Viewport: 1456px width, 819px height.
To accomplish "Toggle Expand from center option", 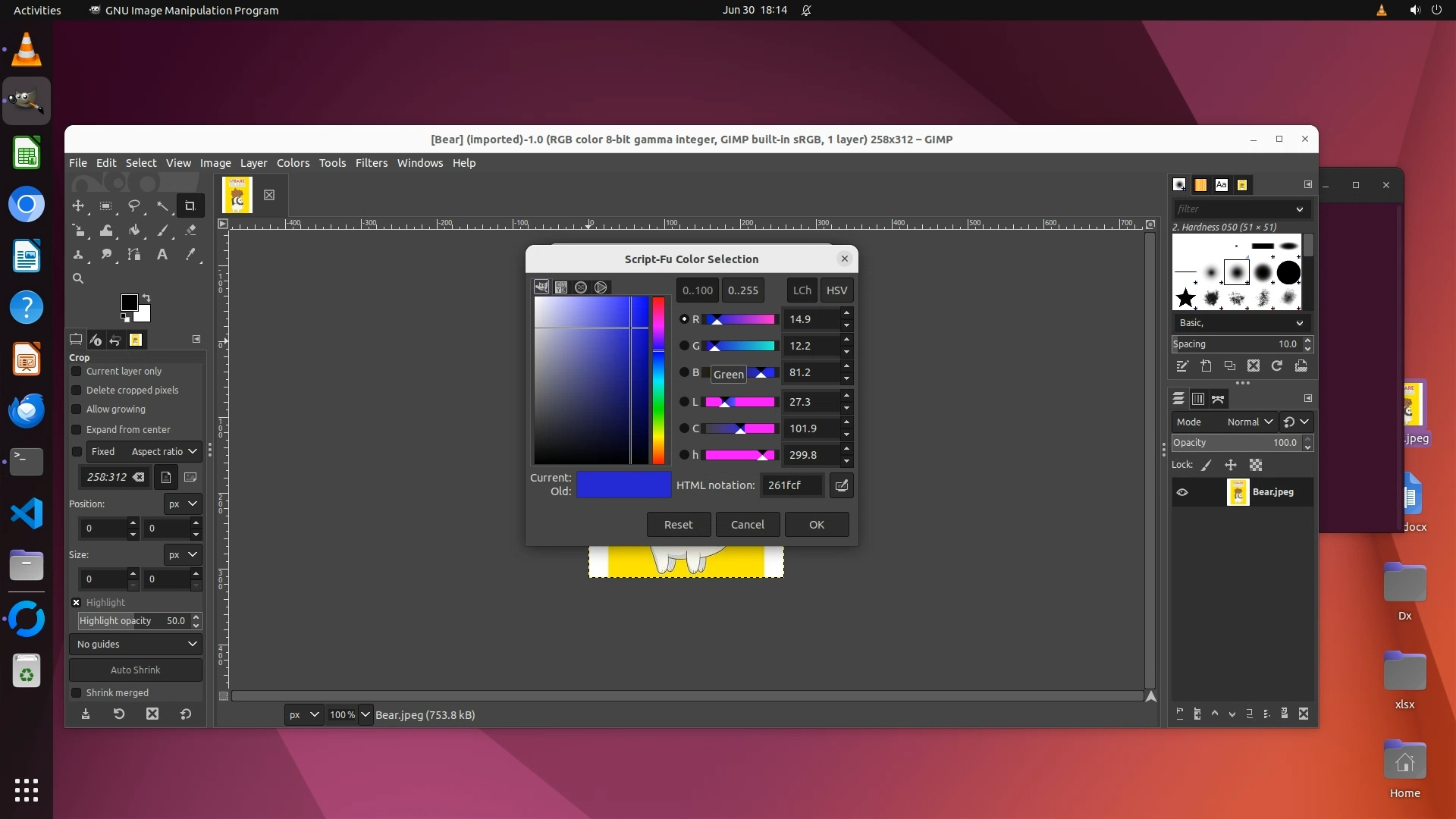I will (x=77, y=430).
